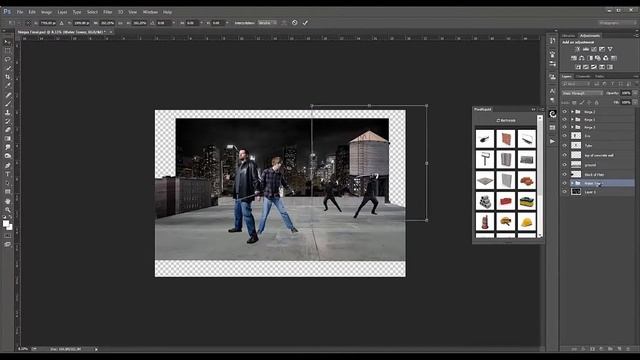This screenshot has height=360, width=640.
Task: Click the Refresh button in PixelSquid panel
Action: (x=506, y=120)
